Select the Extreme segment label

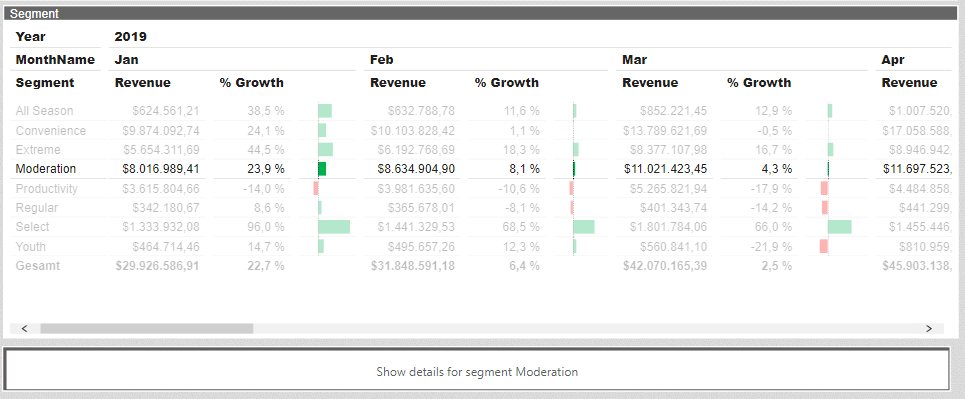point(38,150)
